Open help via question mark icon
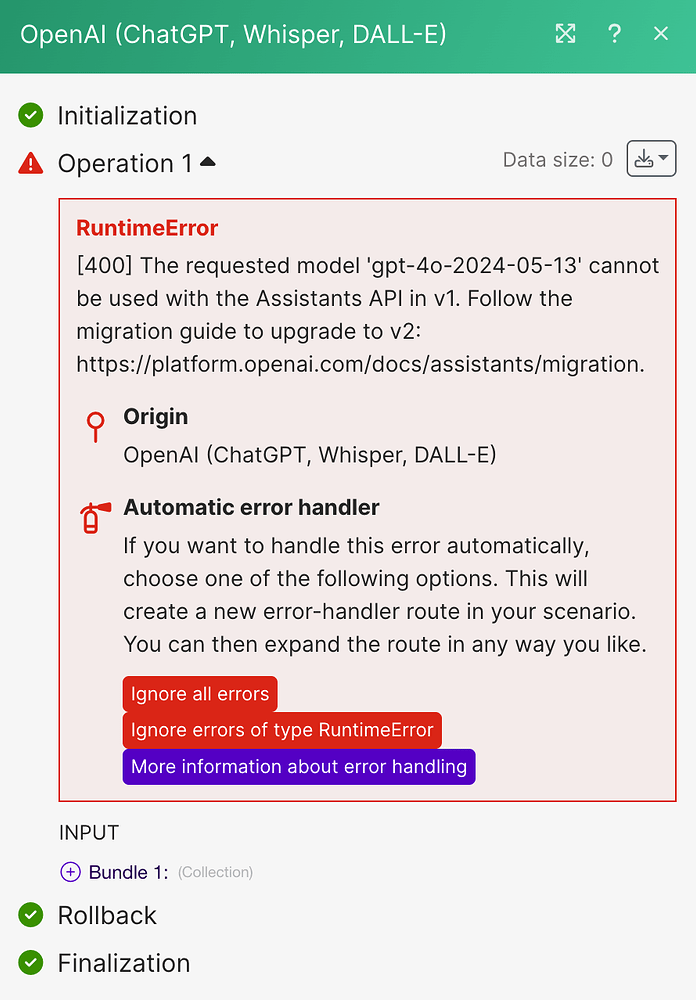 click(x=614, y=33)
